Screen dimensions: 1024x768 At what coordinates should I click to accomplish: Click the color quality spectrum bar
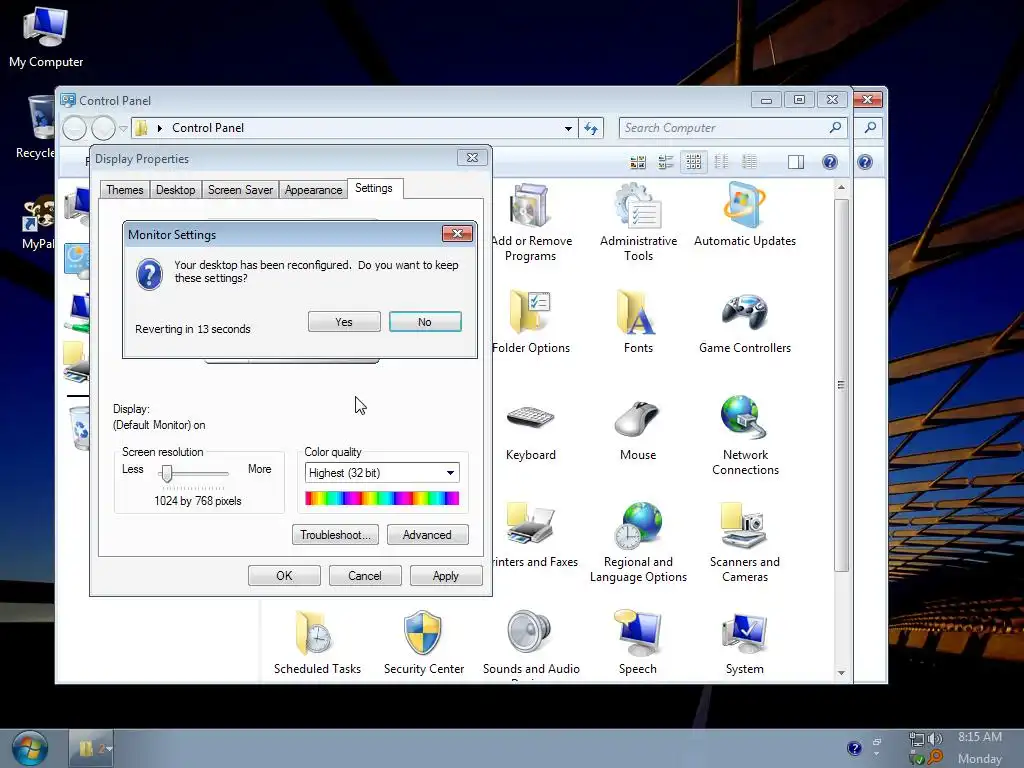click(x=382, y=498)
